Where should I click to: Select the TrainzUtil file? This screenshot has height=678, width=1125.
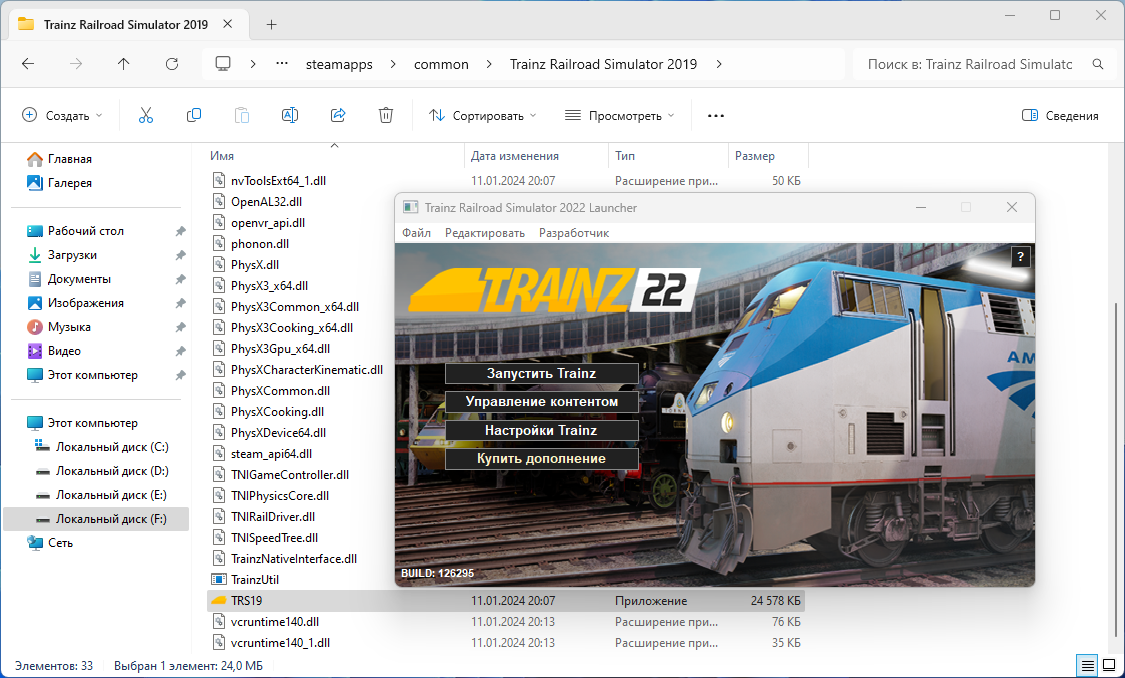pyautogui.click(x=255, y=580)
